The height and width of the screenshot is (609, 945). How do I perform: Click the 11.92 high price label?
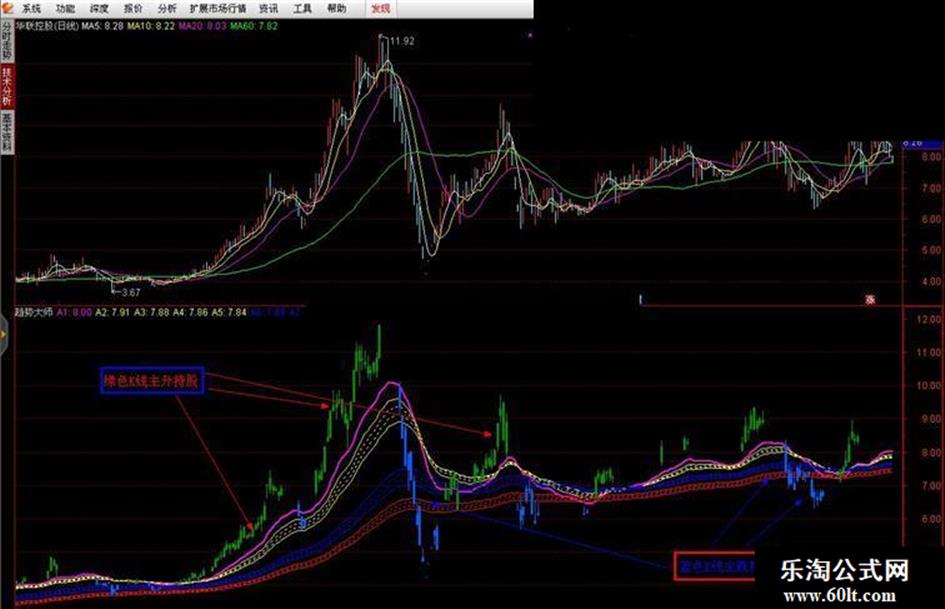(402, 42)
